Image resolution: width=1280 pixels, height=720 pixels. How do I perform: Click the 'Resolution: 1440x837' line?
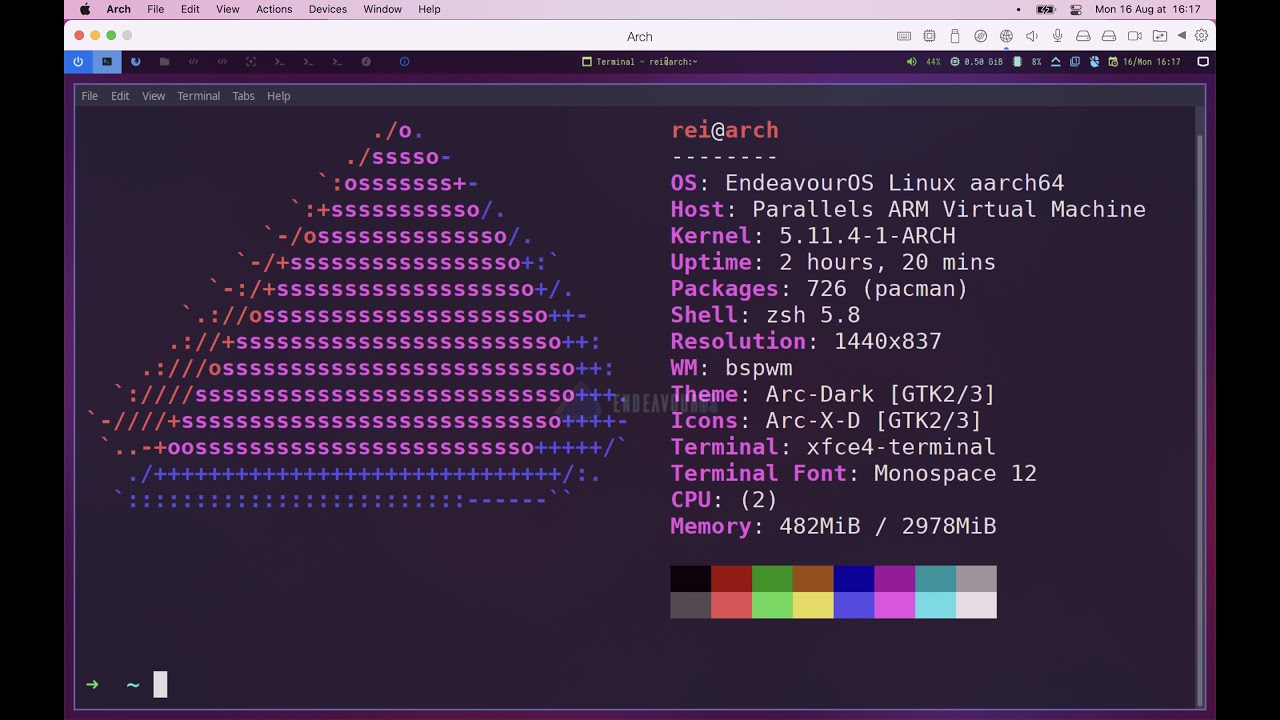[806, 341]
